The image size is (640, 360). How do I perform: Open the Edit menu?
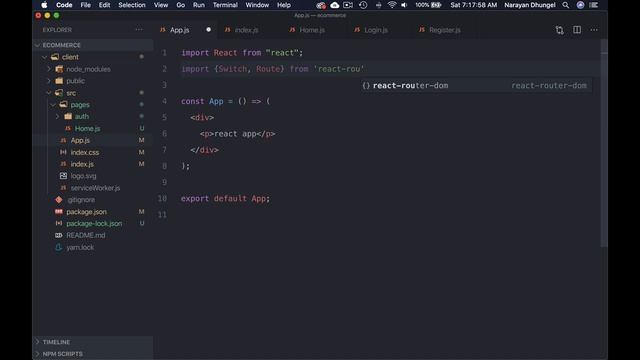click(104, 5)
